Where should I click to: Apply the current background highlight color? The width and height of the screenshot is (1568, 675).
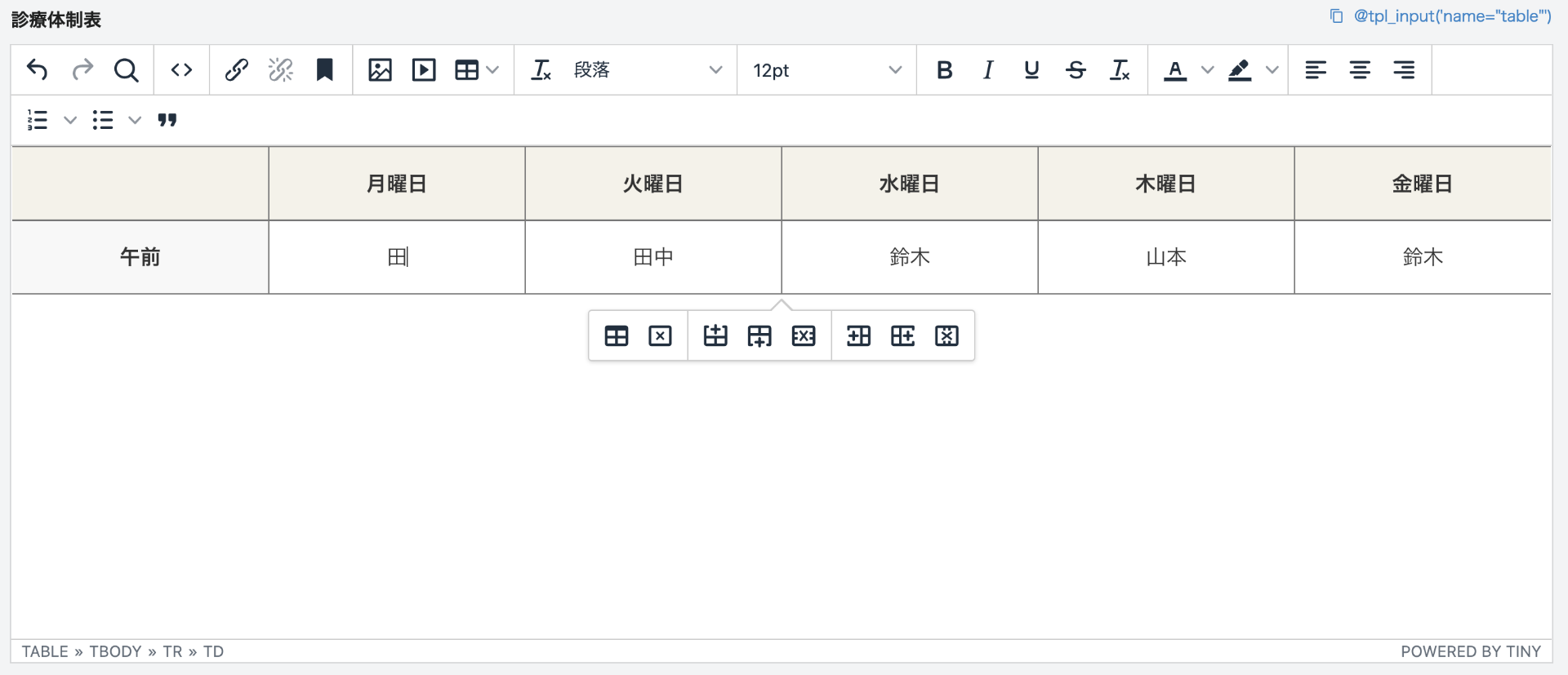pyautogui.click(x=1240, y=70)
